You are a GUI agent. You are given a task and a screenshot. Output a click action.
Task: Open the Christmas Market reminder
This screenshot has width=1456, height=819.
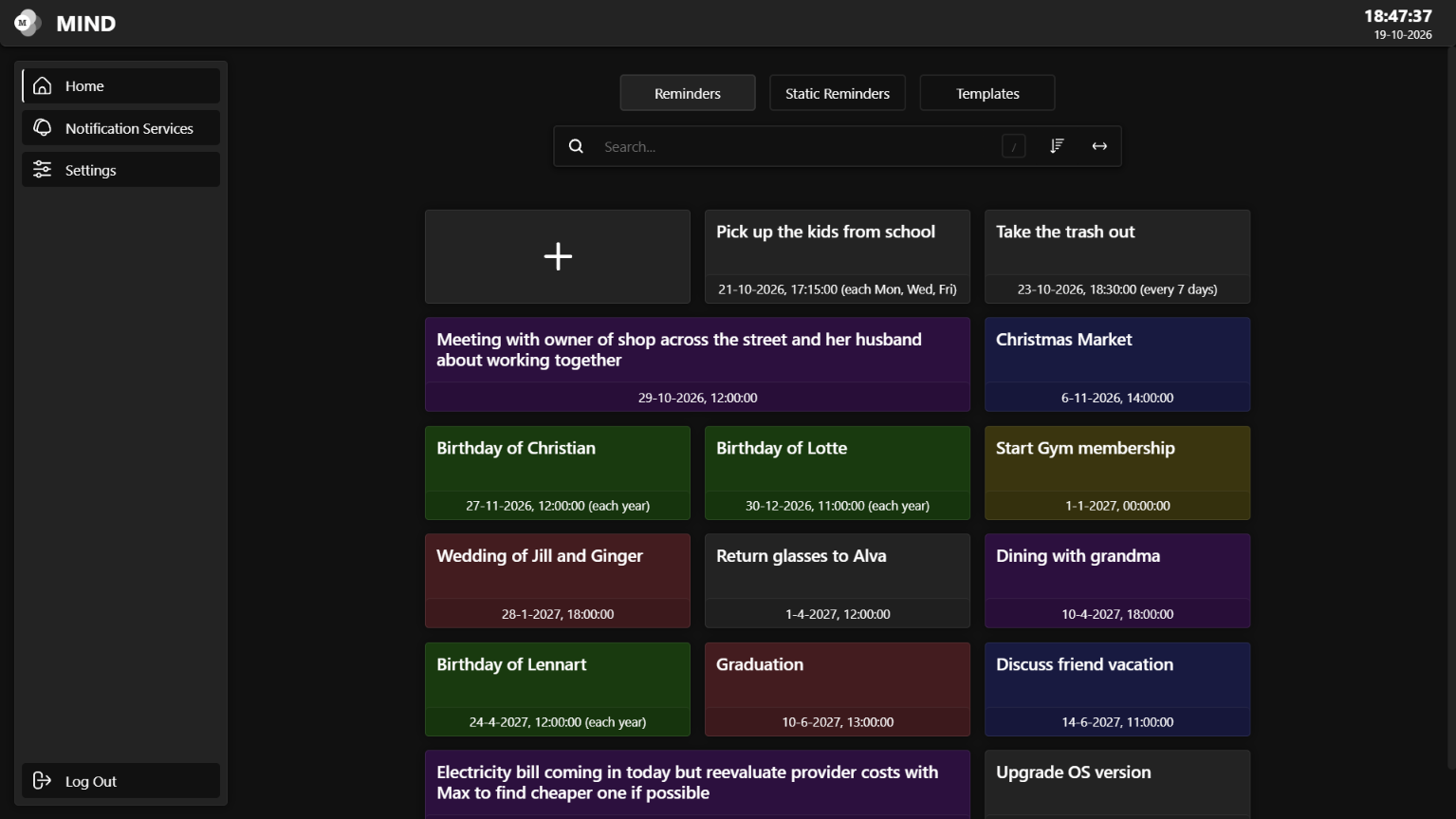coord(1117,364)
